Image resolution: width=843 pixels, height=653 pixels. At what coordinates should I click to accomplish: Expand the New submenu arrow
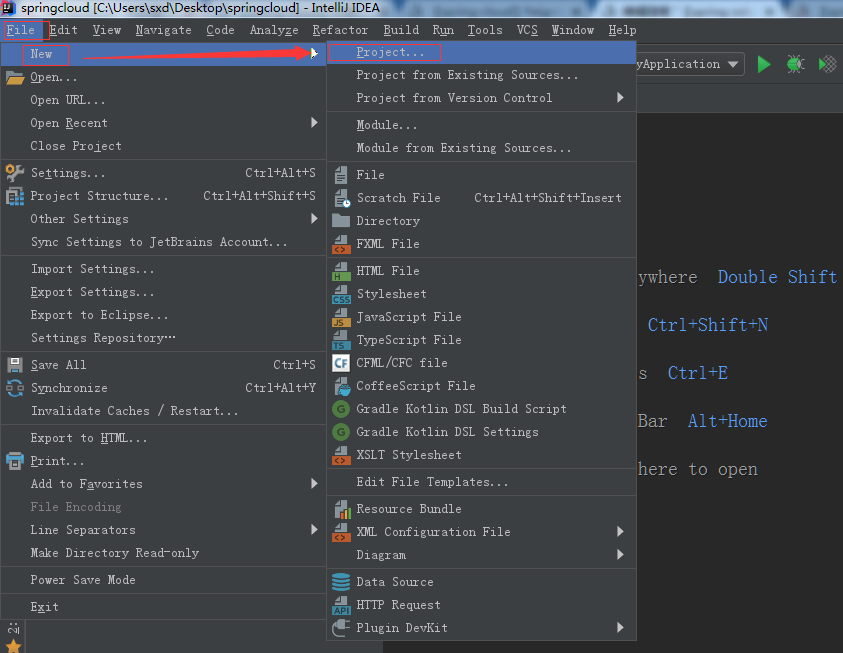(x=314, y=53)
